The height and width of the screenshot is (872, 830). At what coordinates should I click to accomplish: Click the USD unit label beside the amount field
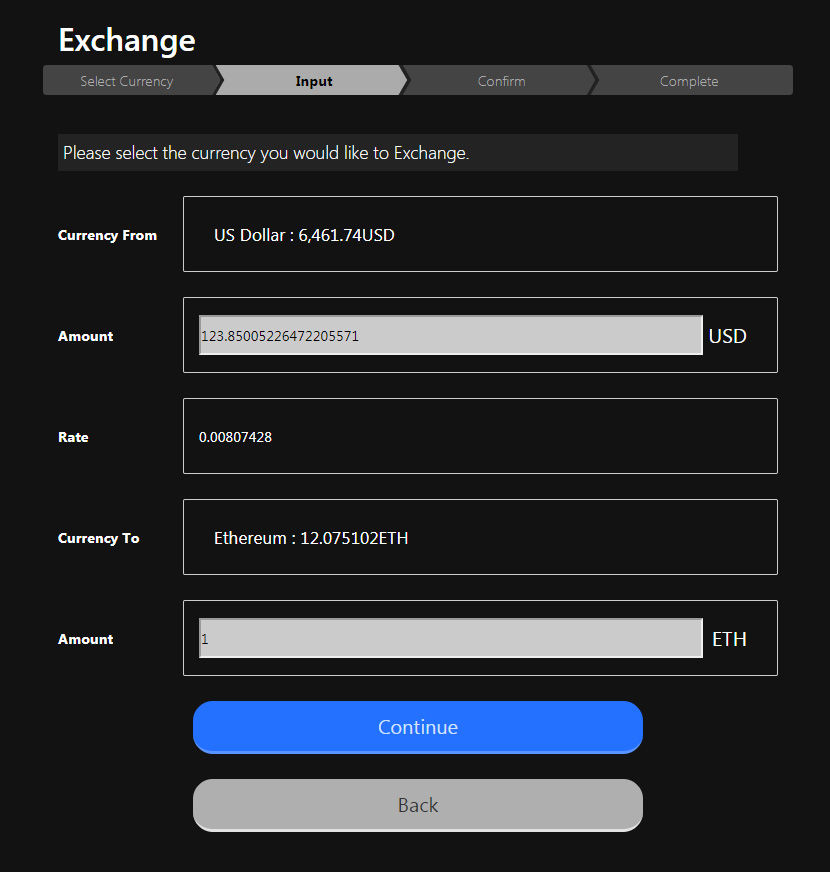point(727,336)
